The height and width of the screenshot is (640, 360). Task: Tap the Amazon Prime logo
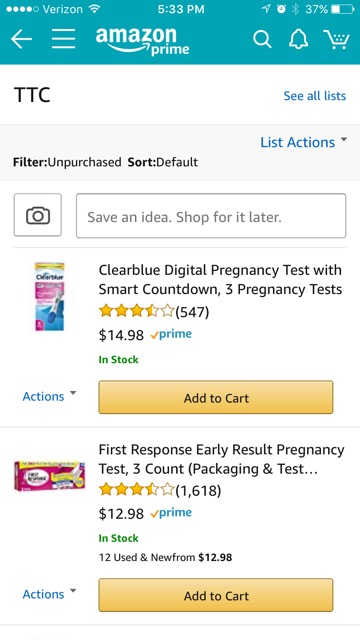coord(143,41)
